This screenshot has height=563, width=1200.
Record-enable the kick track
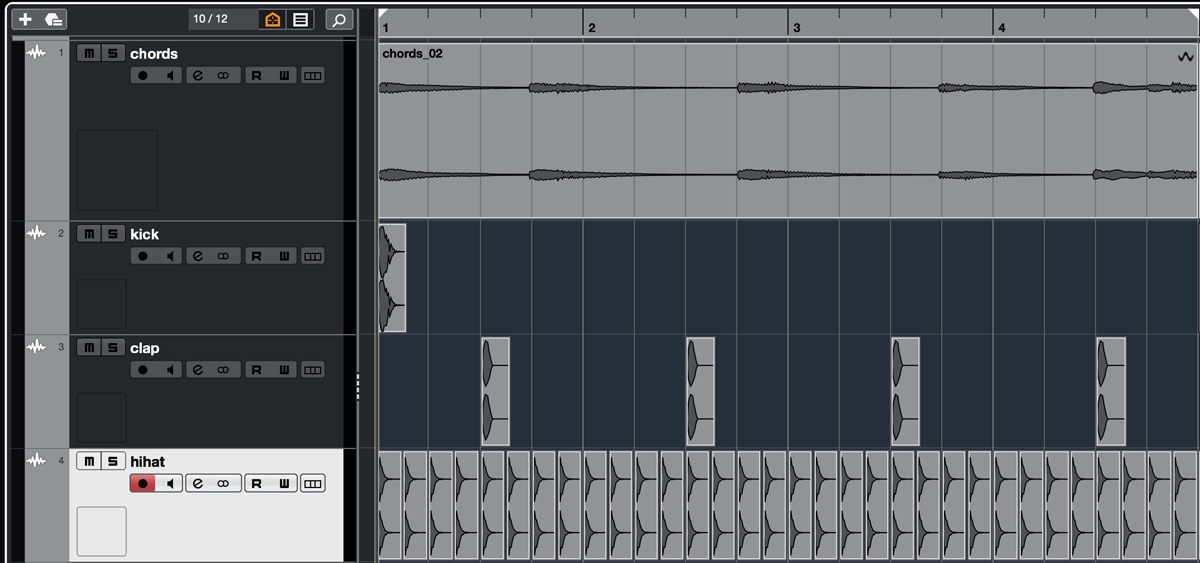click(x=142, y=256)
